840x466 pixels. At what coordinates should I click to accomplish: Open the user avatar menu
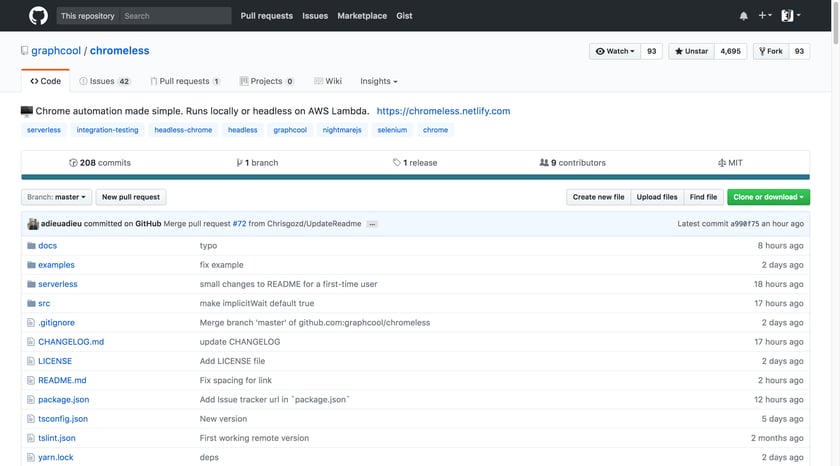point(791,16)
